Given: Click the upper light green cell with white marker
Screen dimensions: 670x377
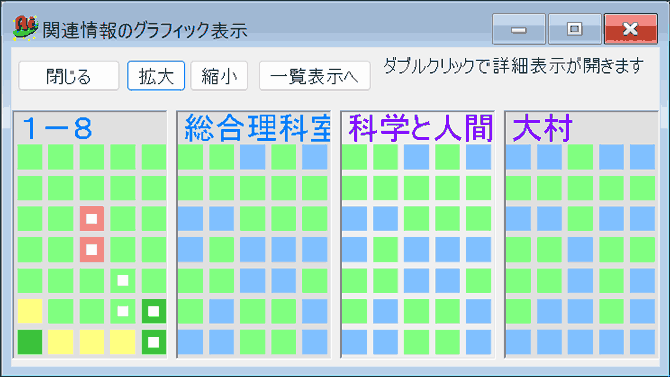Looking at the screenshot, I should (123, 280).
